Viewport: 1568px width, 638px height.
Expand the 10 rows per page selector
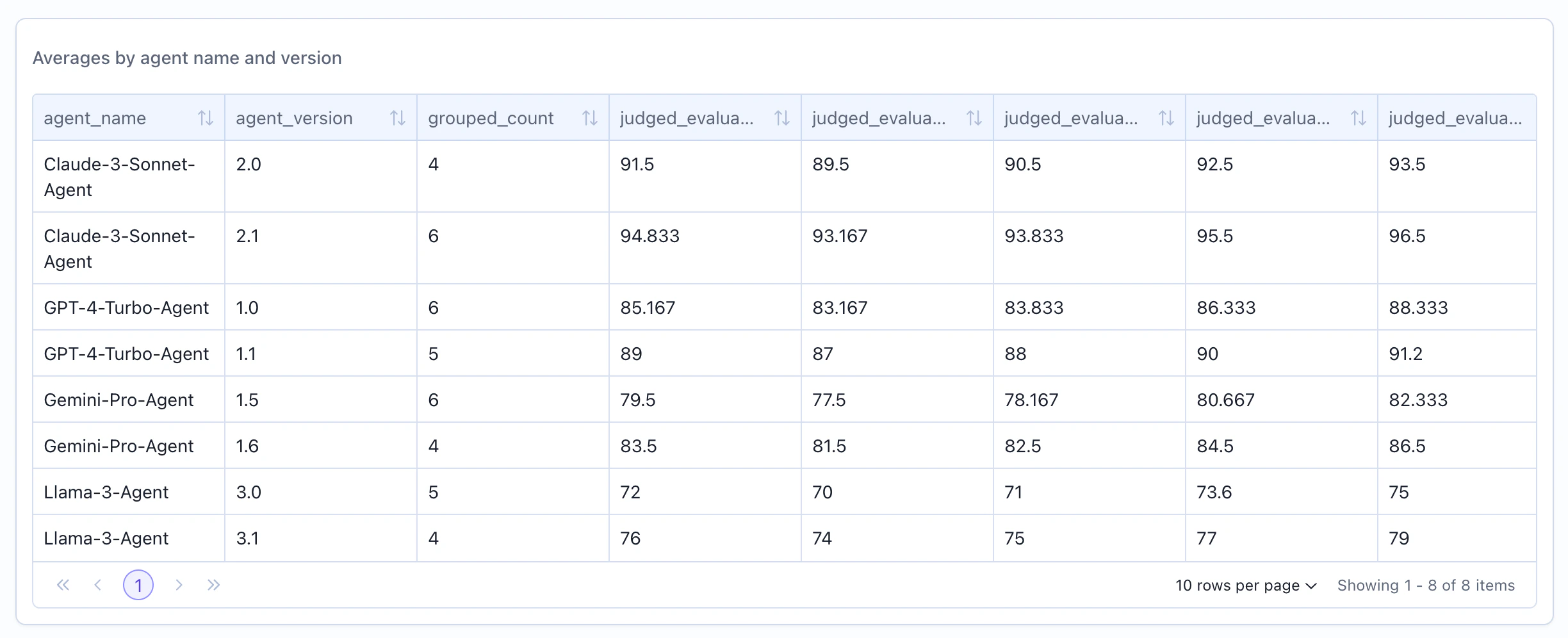(x=1245, y=585)
